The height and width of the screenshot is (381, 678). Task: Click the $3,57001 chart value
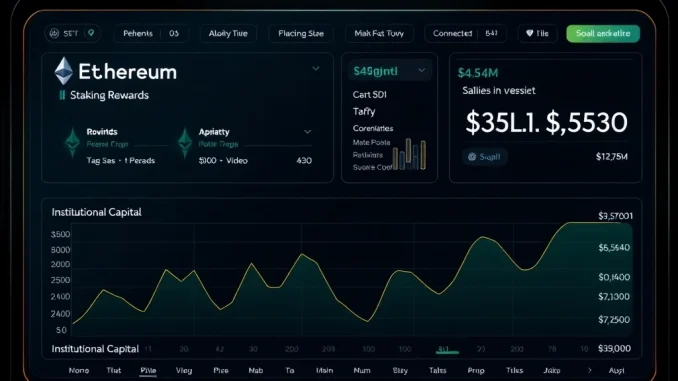click(x=615, y=215)
